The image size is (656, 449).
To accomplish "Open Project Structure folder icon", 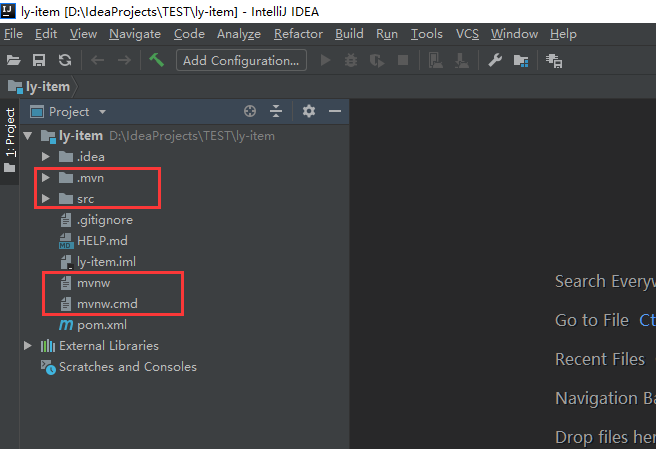I will coord(521,61).
